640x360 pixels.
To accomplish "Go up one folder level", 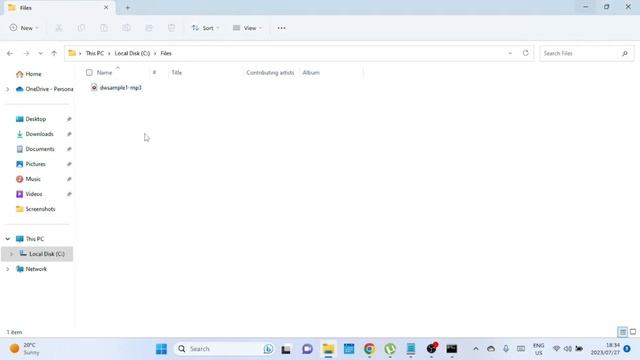I will (54, 53).
